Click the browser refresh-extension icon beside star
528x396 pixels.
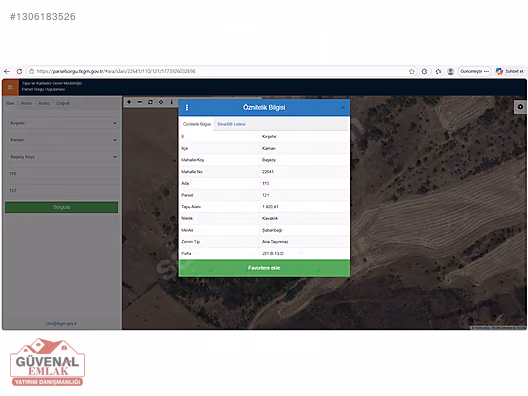tap(424, 71)
